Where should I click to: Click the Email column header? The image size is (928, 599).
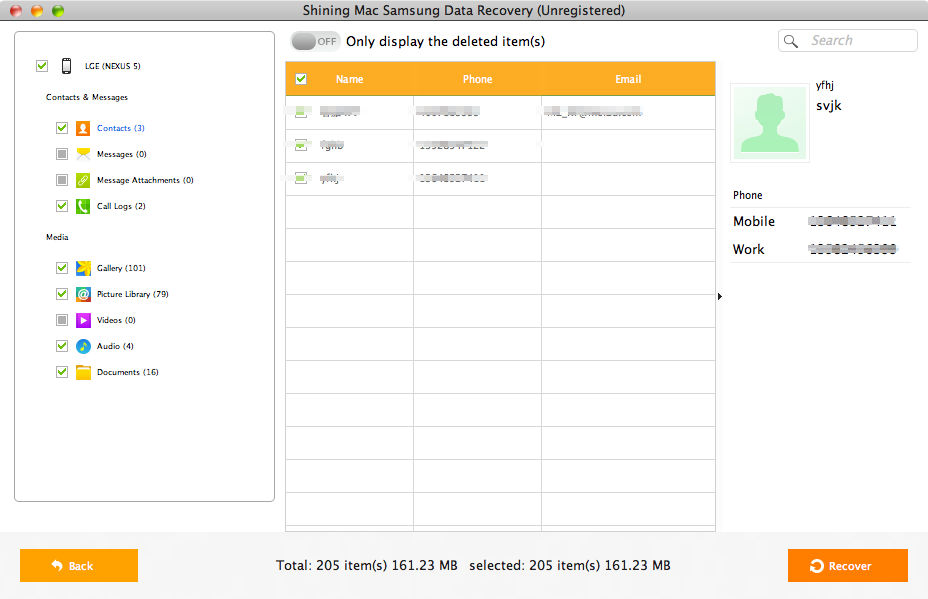[x=628, y=79]
